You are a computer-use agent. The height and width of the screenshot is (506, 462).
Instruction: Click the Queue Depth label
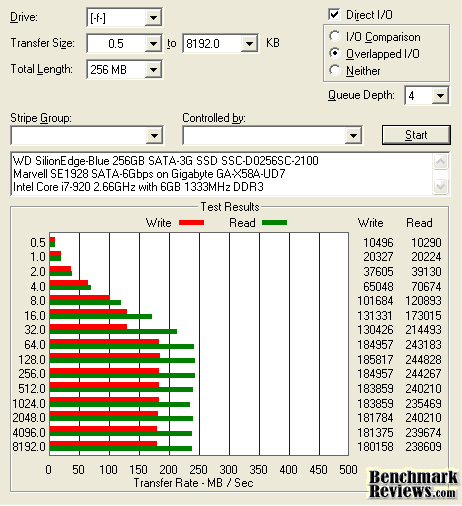tap(361, 95)
